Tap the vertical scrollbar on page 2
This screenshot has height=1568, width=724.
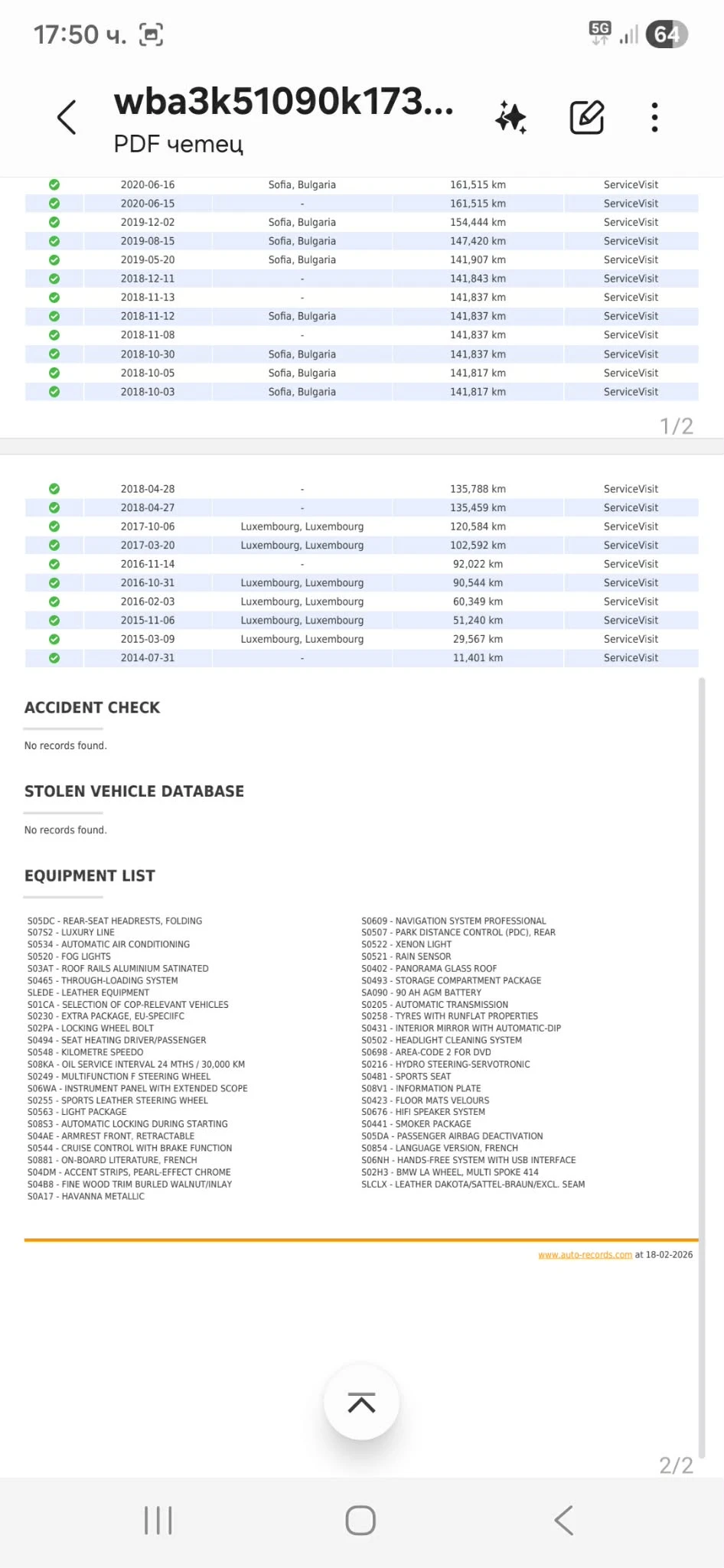701,1068
